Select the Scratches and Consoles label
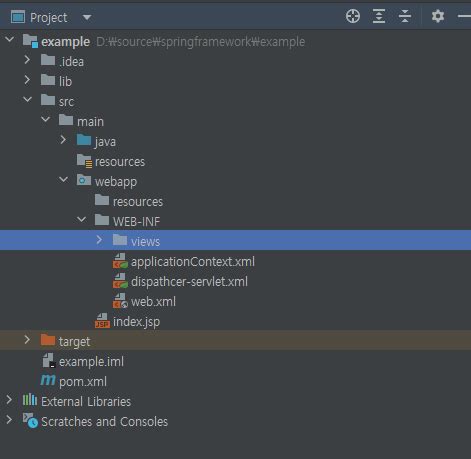Viewport: 471px width, 459px height. point(105,422)
